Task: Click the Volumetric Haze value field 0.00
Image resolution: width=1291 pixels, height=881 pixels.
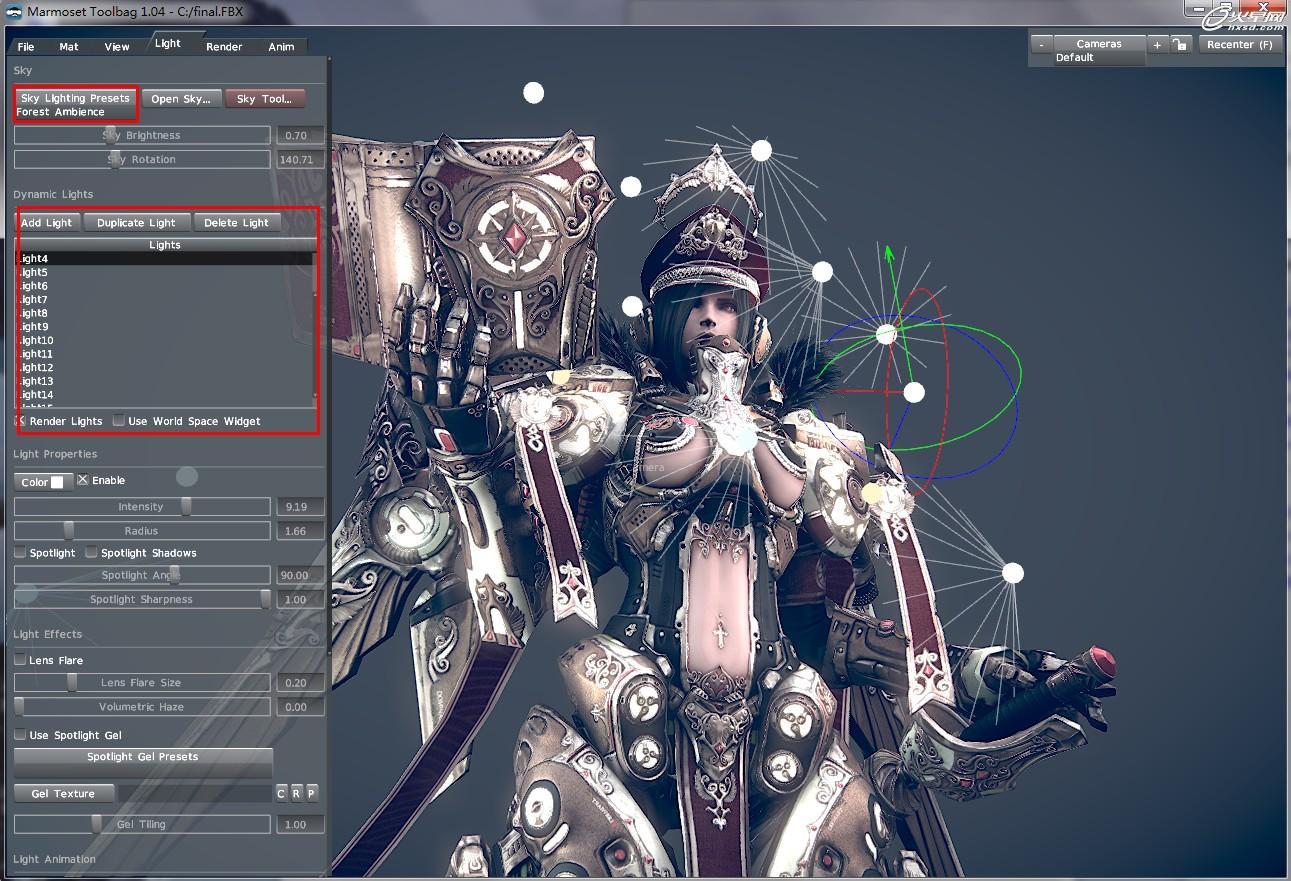Action: 299,707
